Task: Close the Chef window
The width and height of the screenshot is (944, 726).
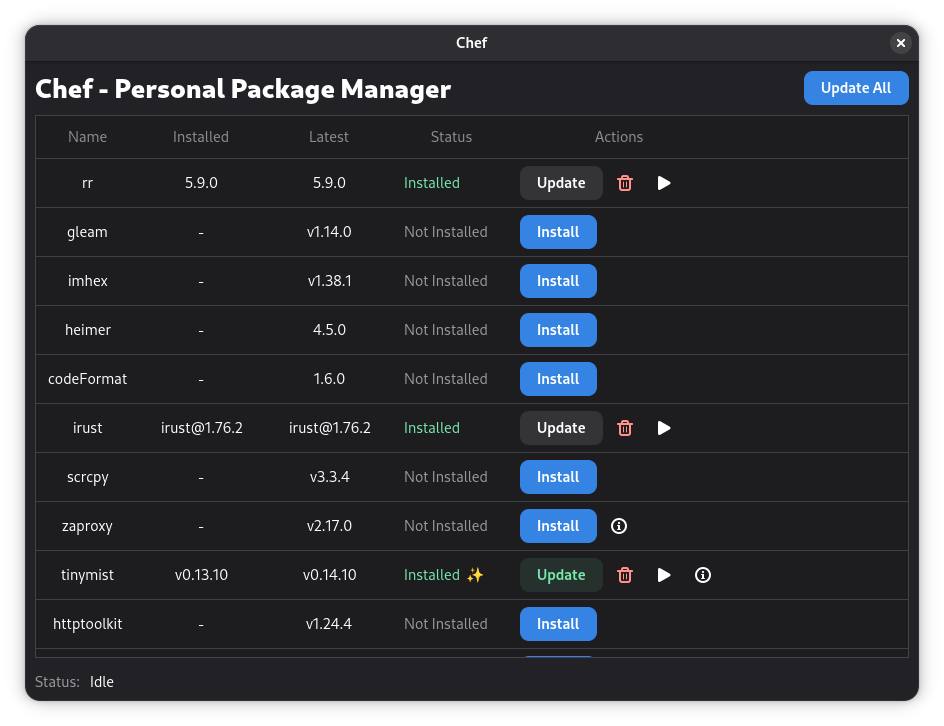Action: (901, 43)
